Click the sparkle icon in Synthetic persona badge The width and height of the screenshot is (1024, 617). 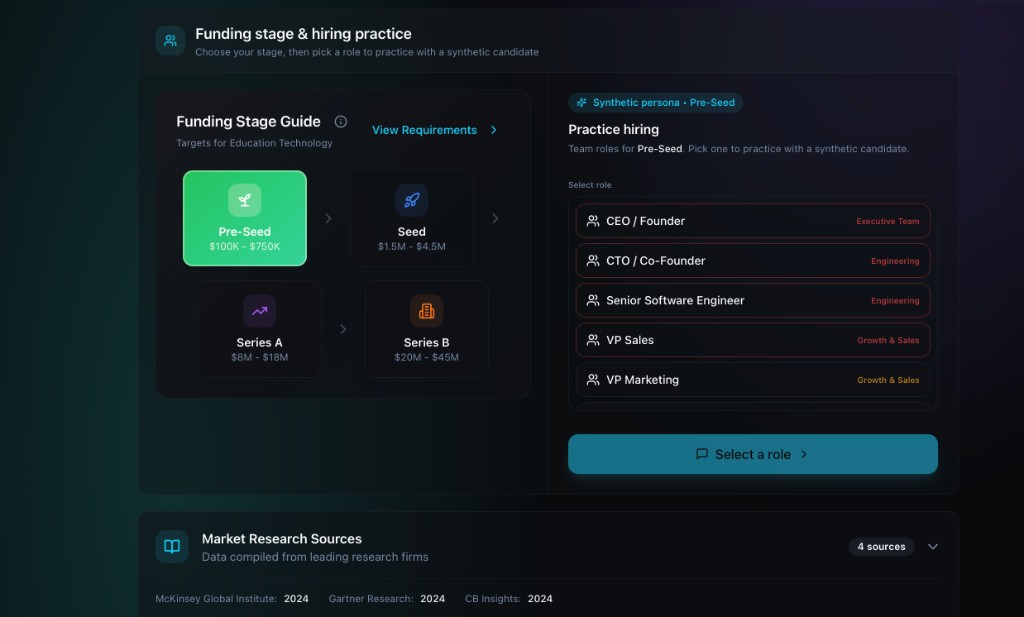(581, 103)
